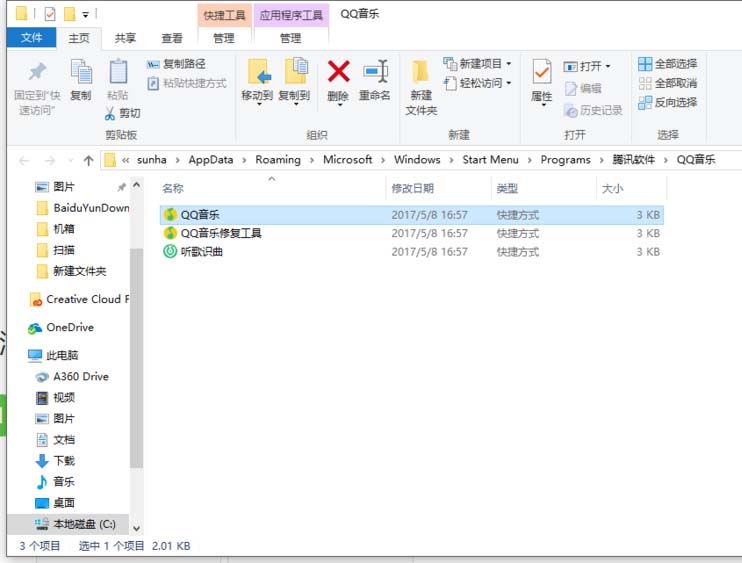Open quick access toolbar customize dropdown
Viewport: 742px width, 563px height.
[x=86, y=15]
